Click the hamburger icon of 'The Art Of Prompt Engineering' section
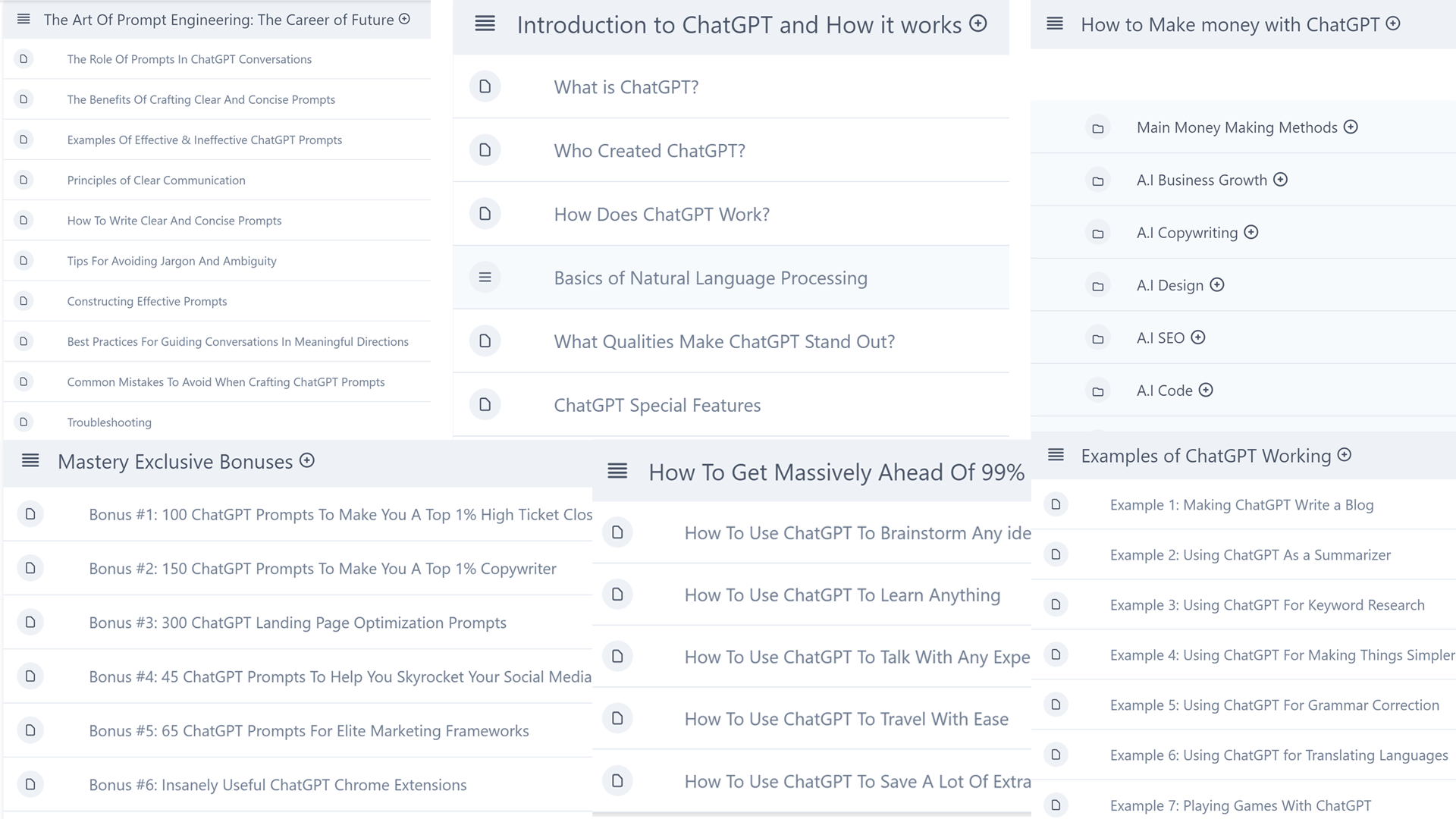This screenshot has height=819, width=1456. click(24, 19)
